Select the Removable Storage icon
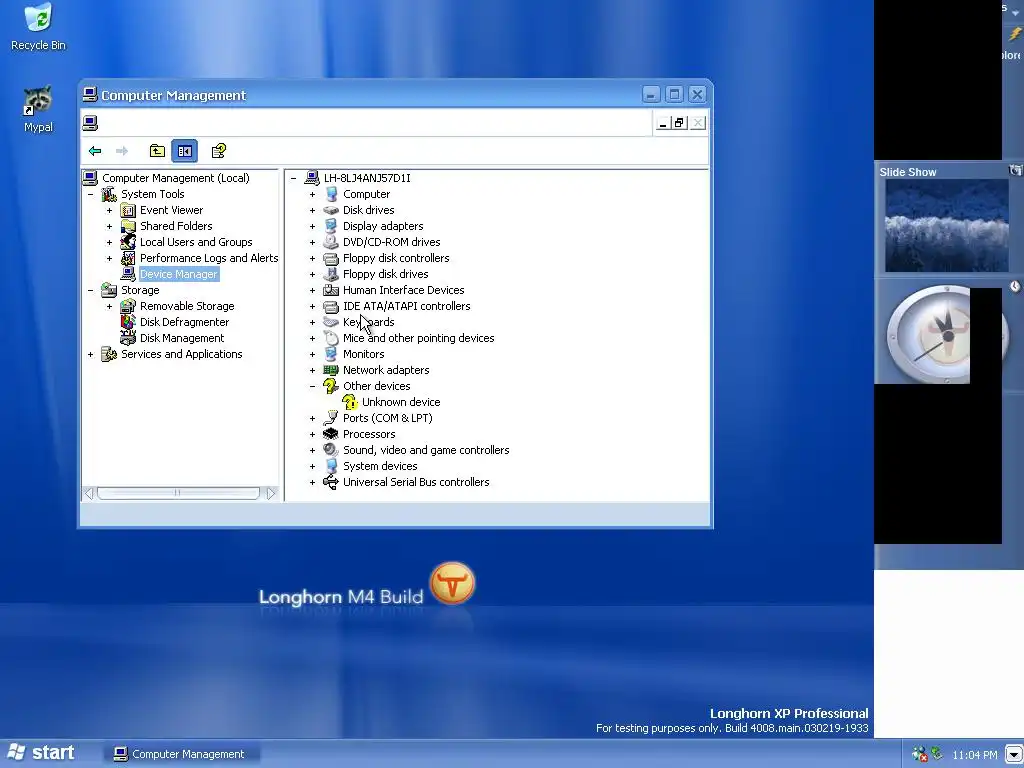 click(128, 306)
